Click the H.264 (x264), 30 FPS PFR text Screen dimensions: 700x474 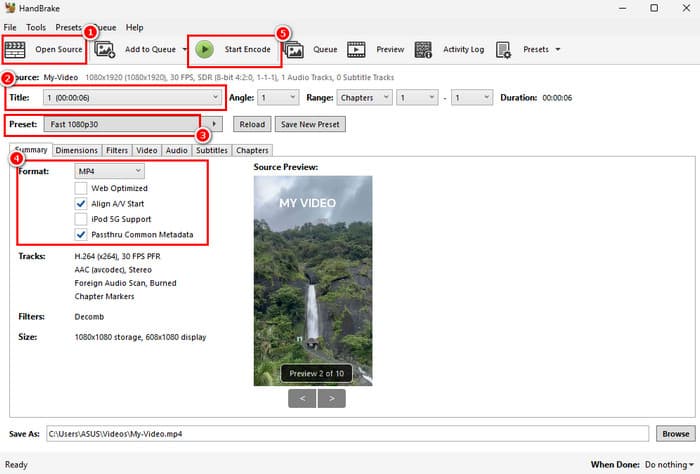117,256
